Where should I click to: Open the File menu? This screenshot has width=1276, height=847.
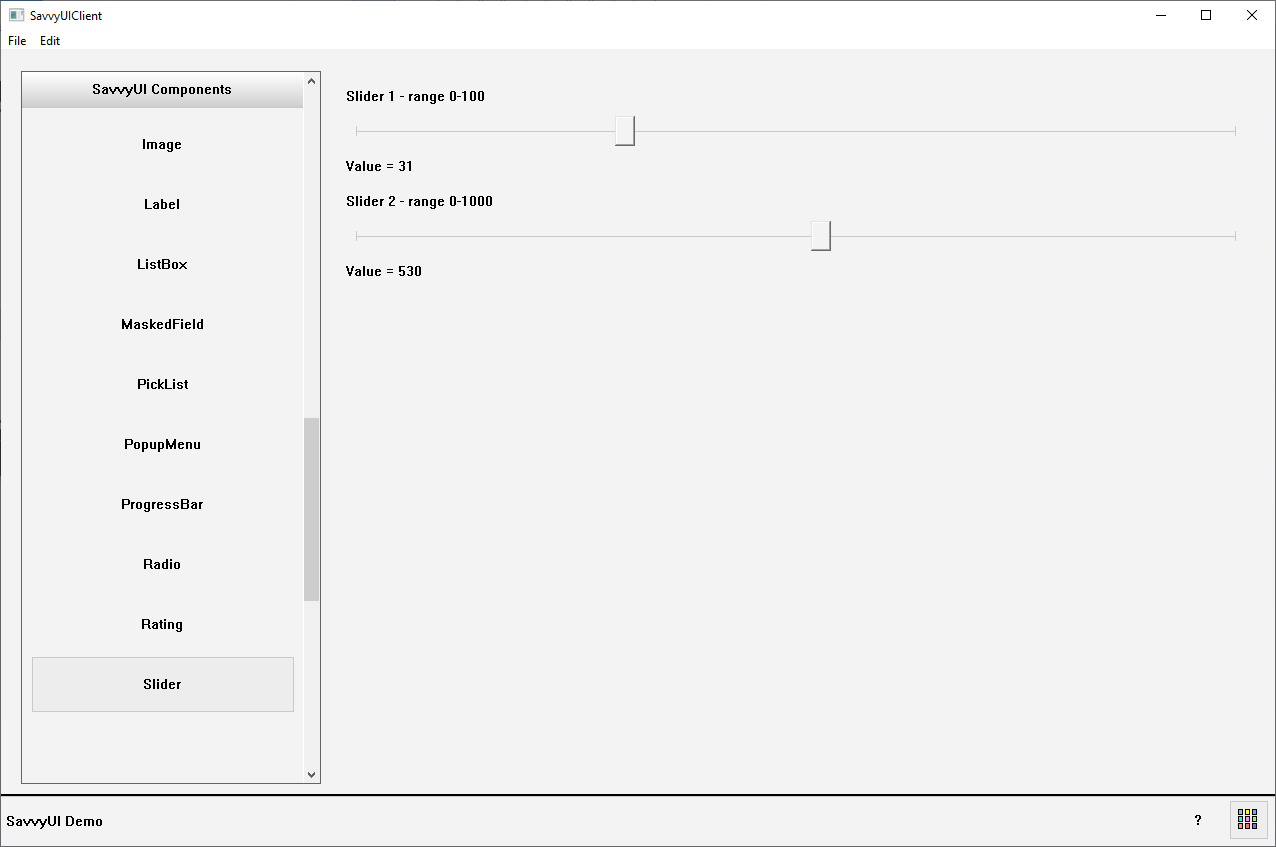pos(17,41)
